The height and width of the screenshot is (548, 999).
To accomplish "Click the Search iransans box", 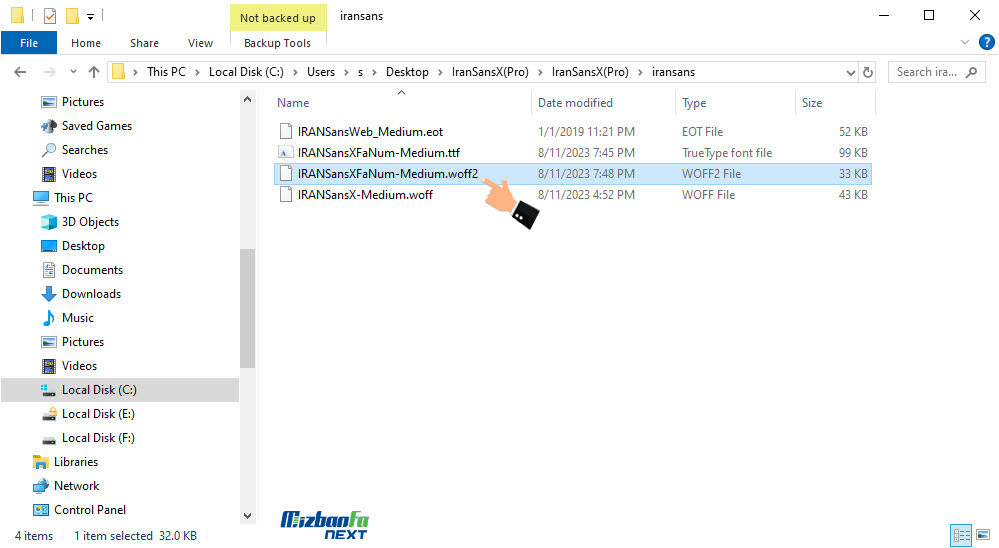I will tap(937, 72).
